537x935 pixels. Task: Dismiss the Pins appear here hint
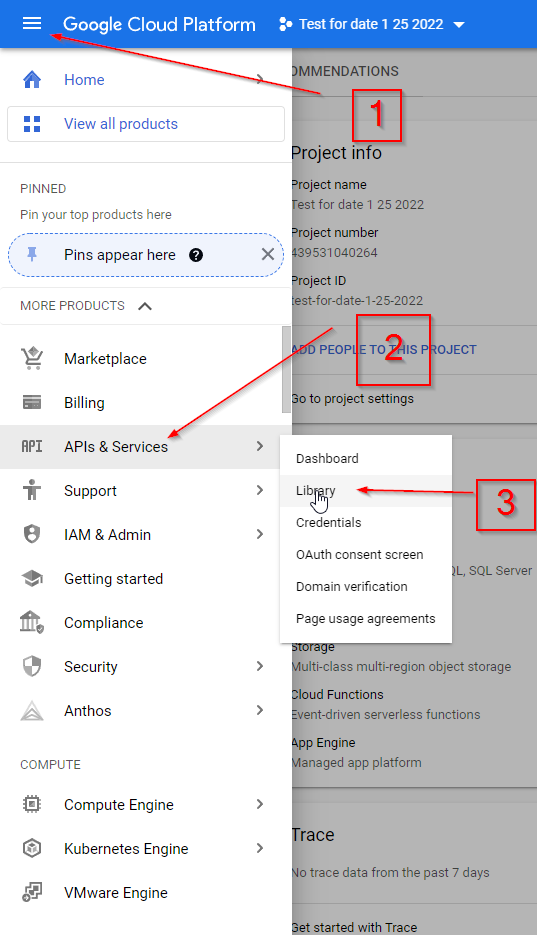point(268,255)
